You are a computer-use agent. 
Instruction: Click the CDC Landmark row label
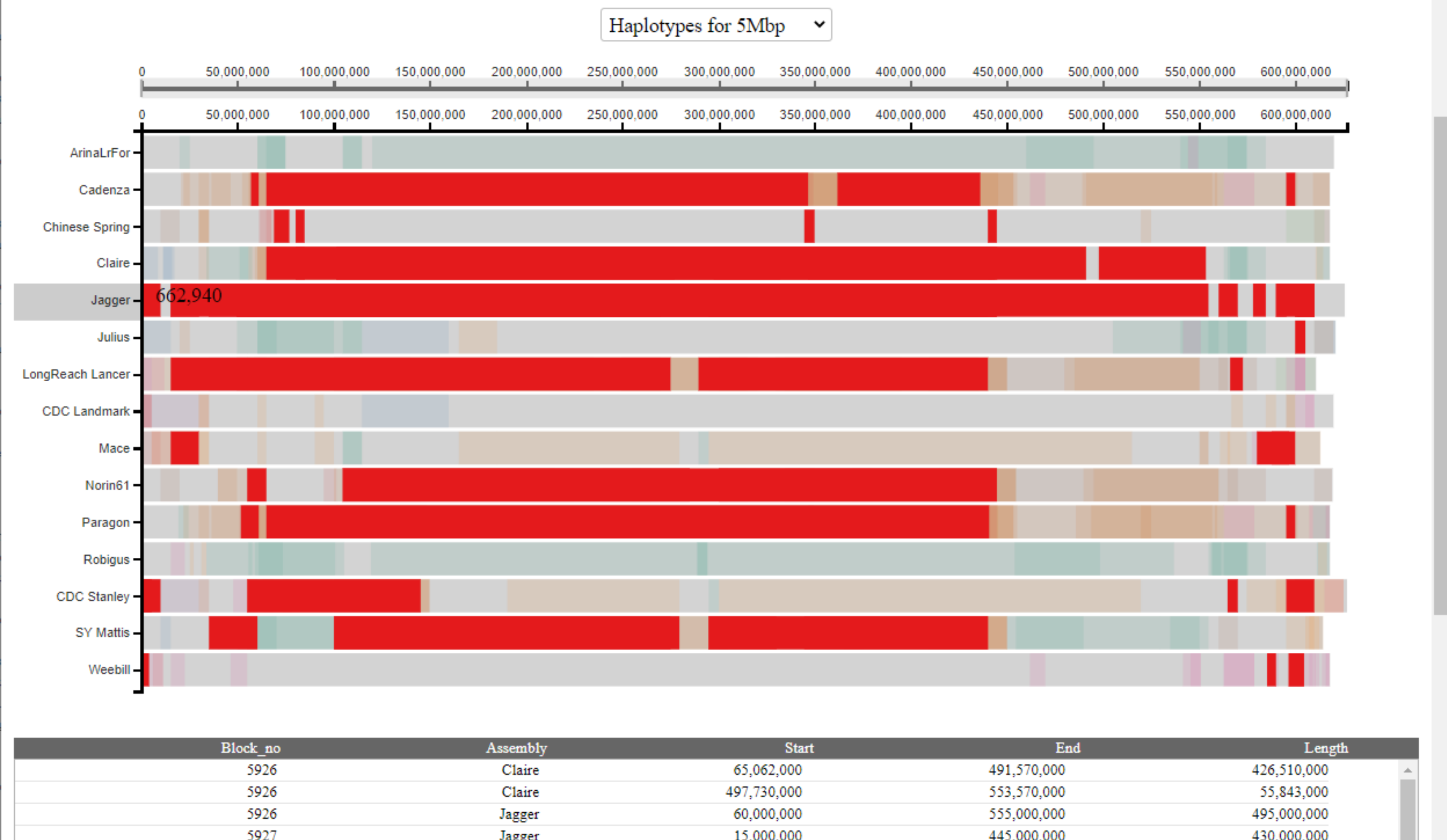click(86, 411)
